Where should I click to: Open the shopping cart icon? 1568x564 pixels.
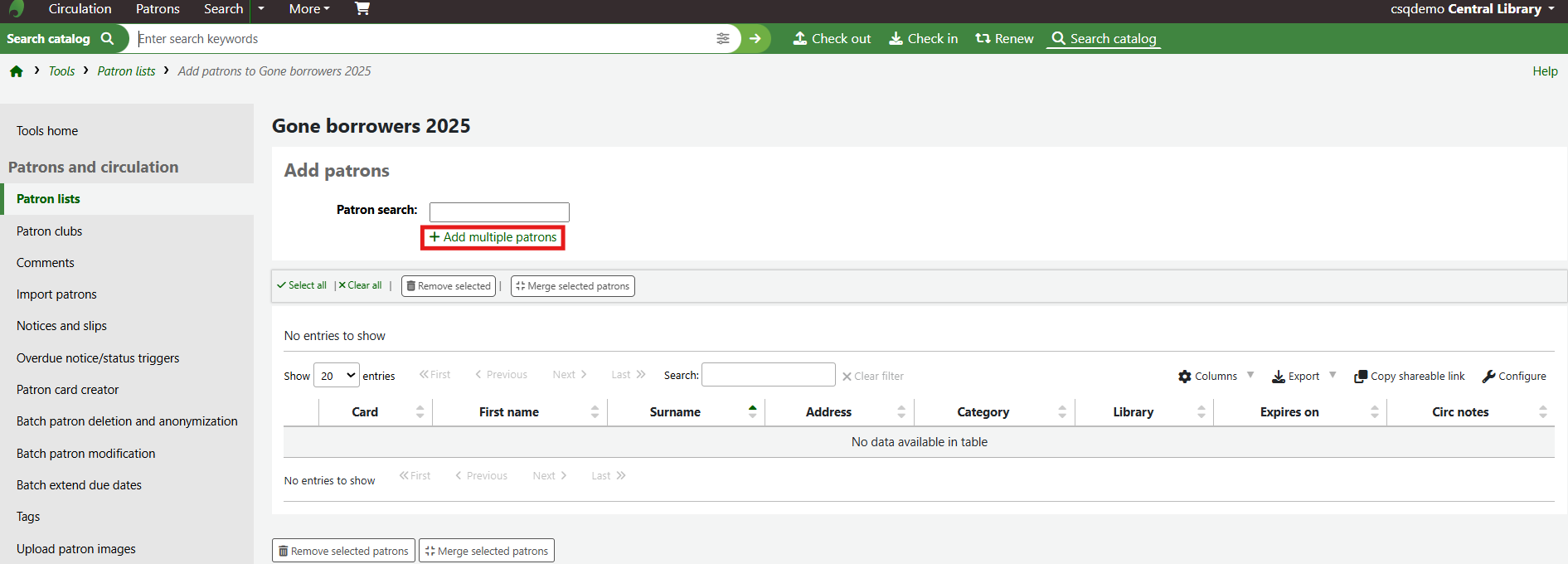click(x=362, y=9)
